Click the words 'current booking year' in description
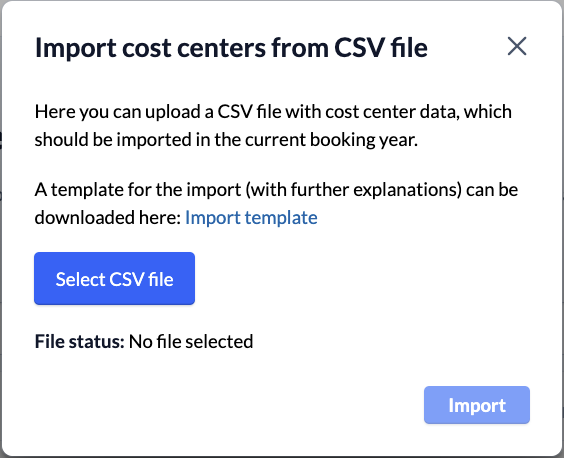564x458 pixels. coord(331,140)
